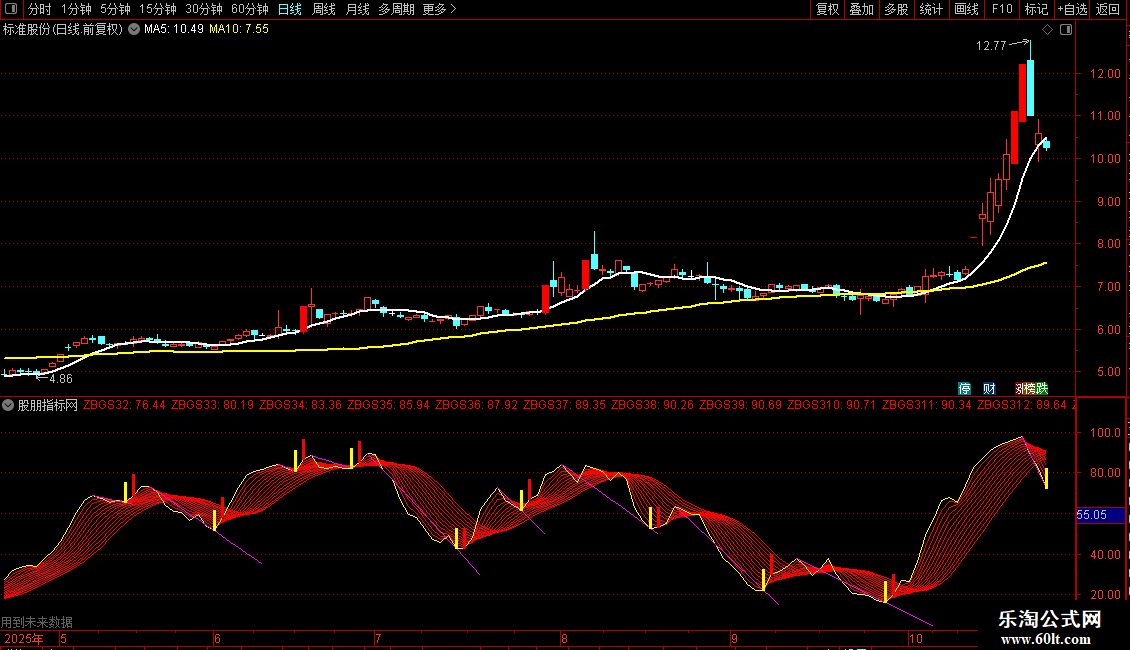Open the 复权 adjustment menu
This screenshot has width=1130, height=650.
coord(827,9)
